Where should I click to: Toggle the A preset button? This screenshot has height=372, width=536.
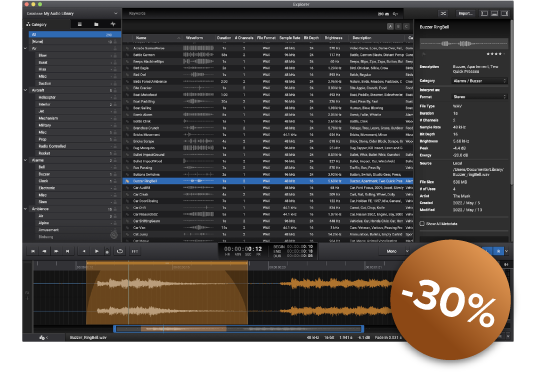[390, 26]
